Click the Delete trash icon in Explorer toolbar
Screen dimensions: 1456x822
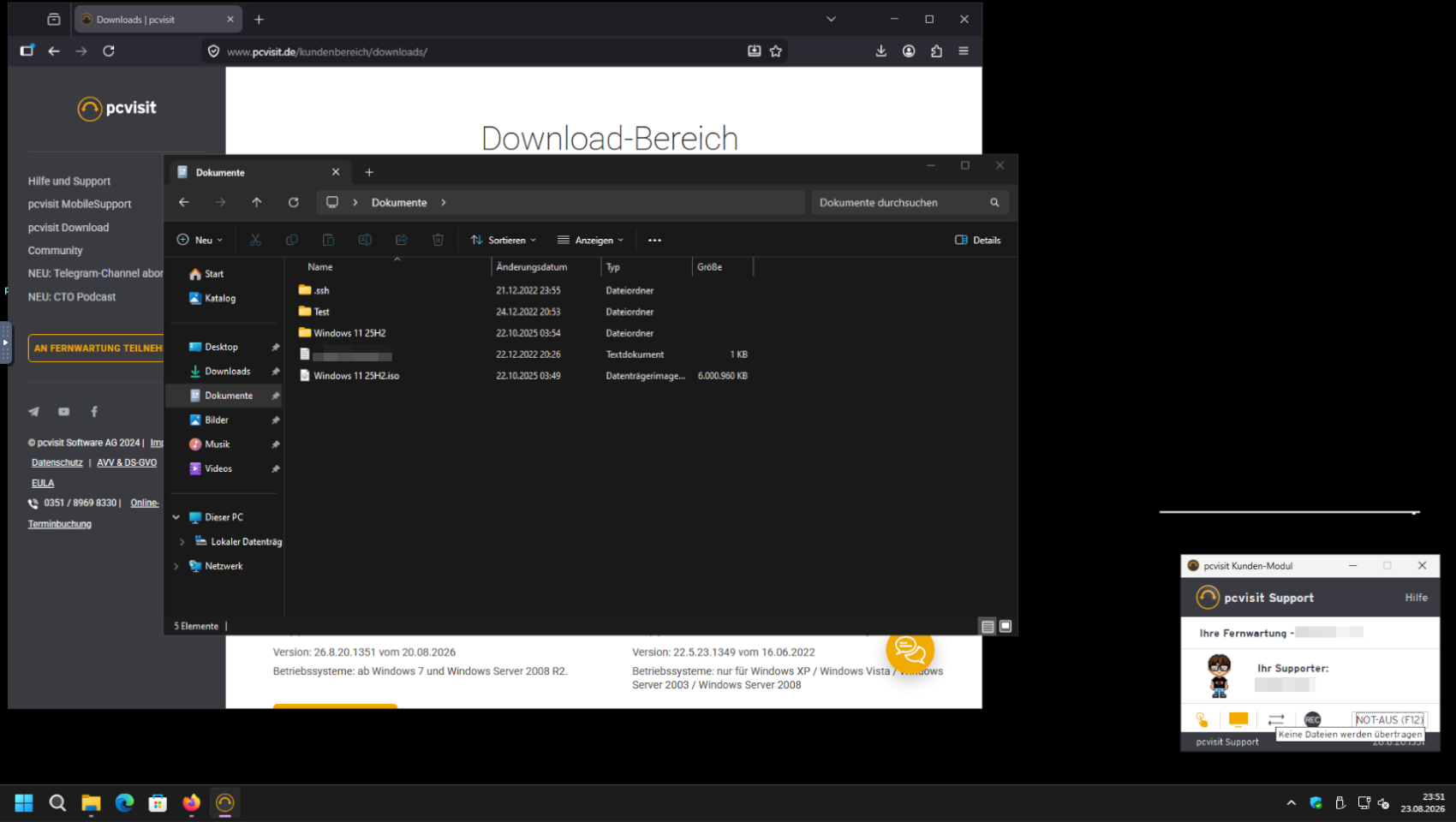(438, 240)
